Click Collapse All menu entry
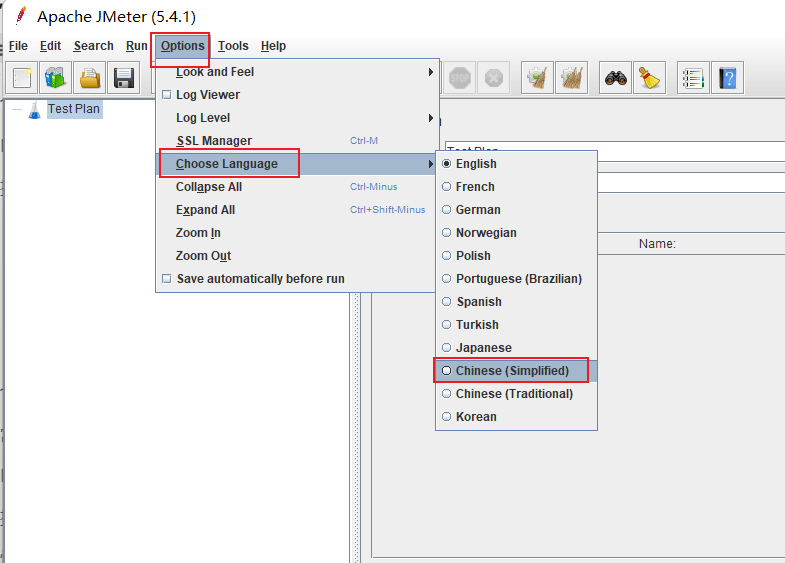 tap(297, 187)
